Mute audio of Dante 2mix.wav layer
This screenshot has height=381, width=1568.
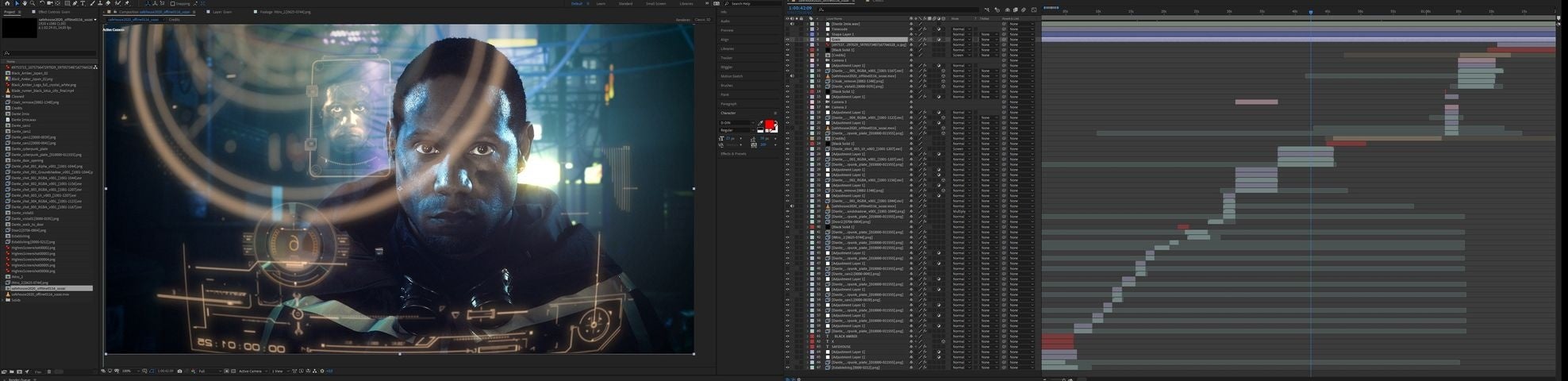[791, 24]
